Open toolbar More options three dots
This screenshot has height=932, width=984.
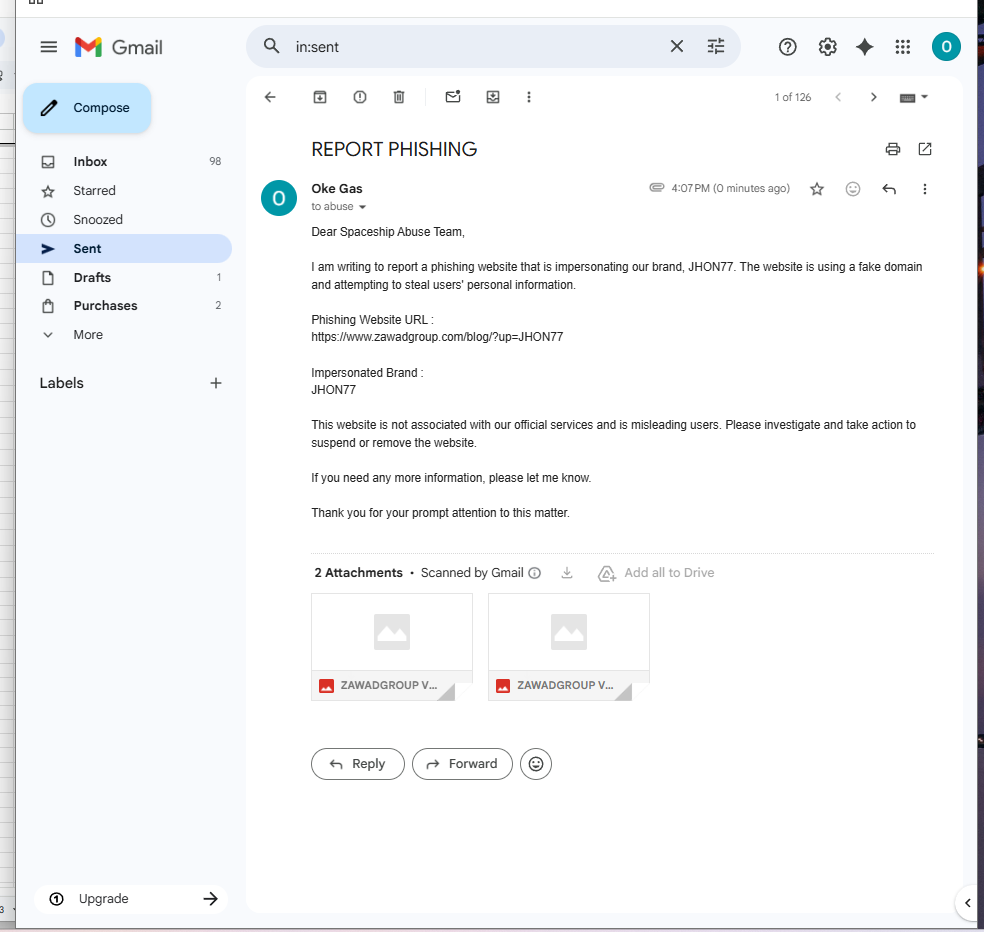tap(529, 97)
